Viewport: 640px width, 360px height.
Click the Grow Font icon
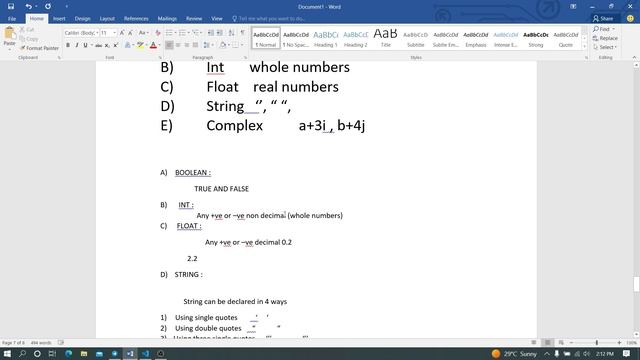122,33
